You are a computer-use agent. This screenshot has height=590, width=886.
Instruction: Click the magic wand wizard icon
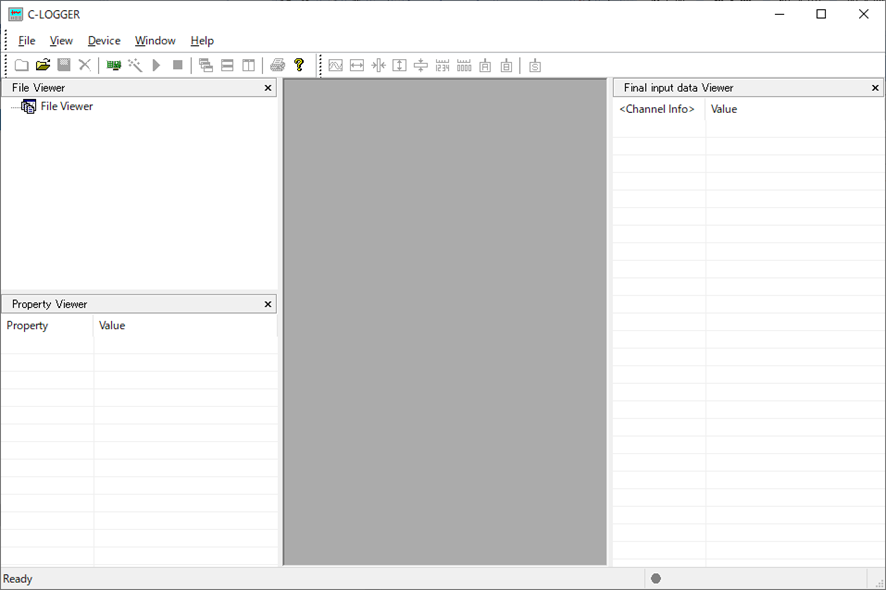135,65
